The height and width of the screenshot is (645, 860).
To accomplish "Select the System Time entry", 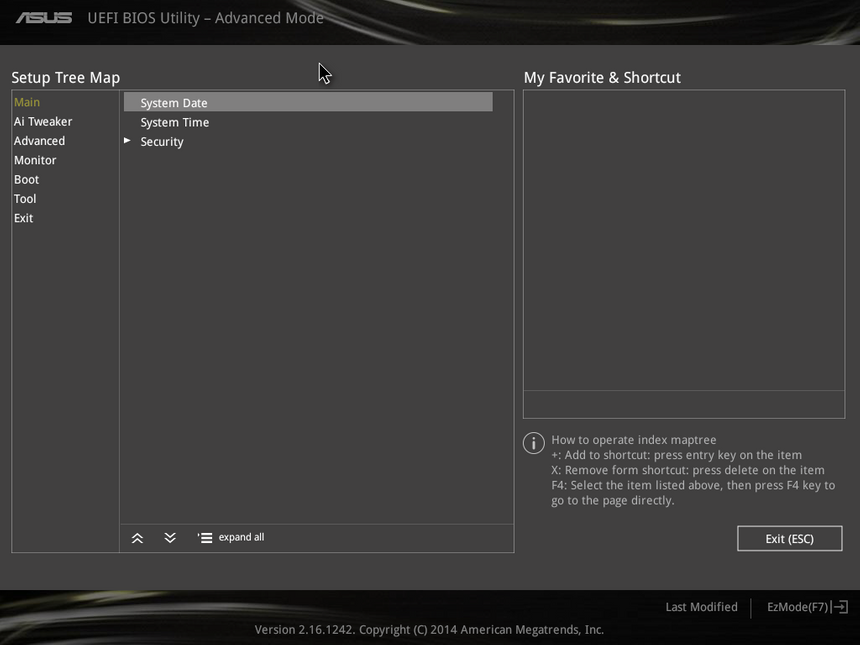I will (175, 122).
